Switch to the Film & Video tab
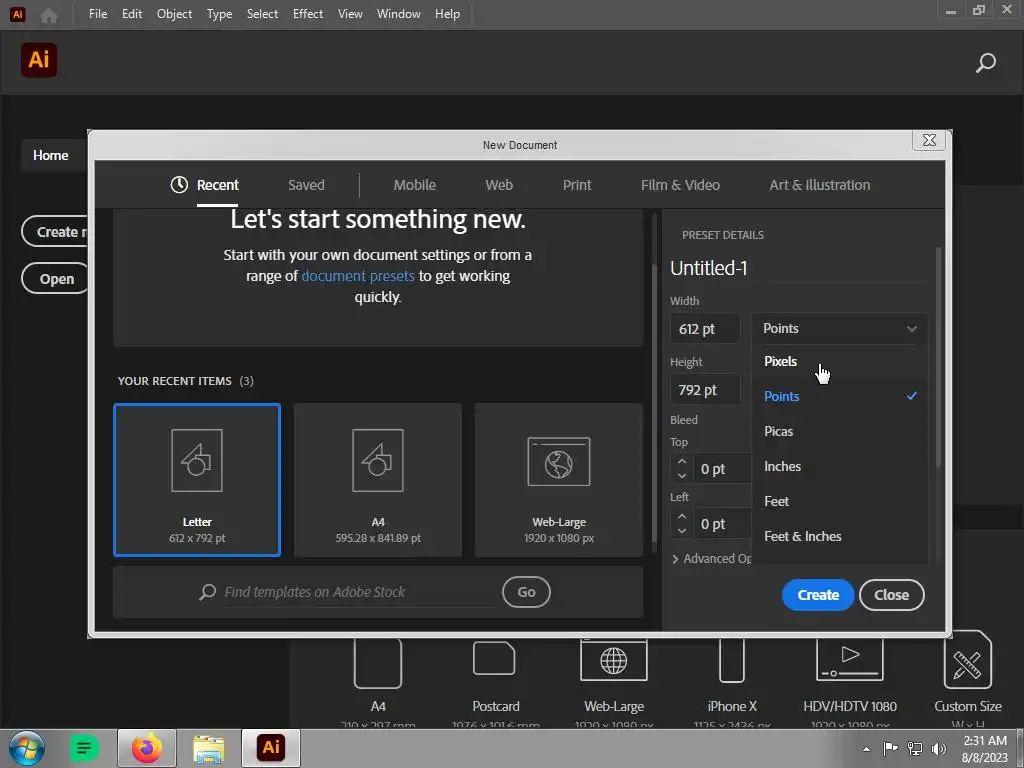Viewport: 1024px width, 768px height. (x=680, y=185)
